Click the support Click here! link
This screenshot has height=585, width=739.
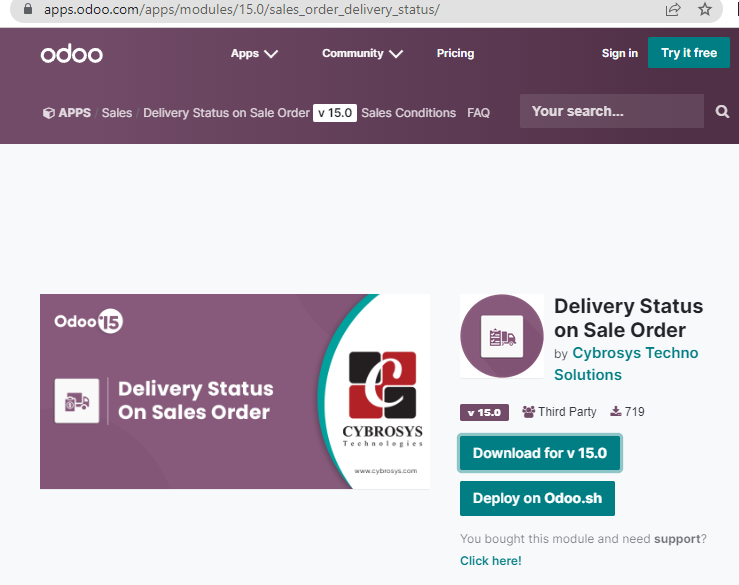tap(491, 561)
